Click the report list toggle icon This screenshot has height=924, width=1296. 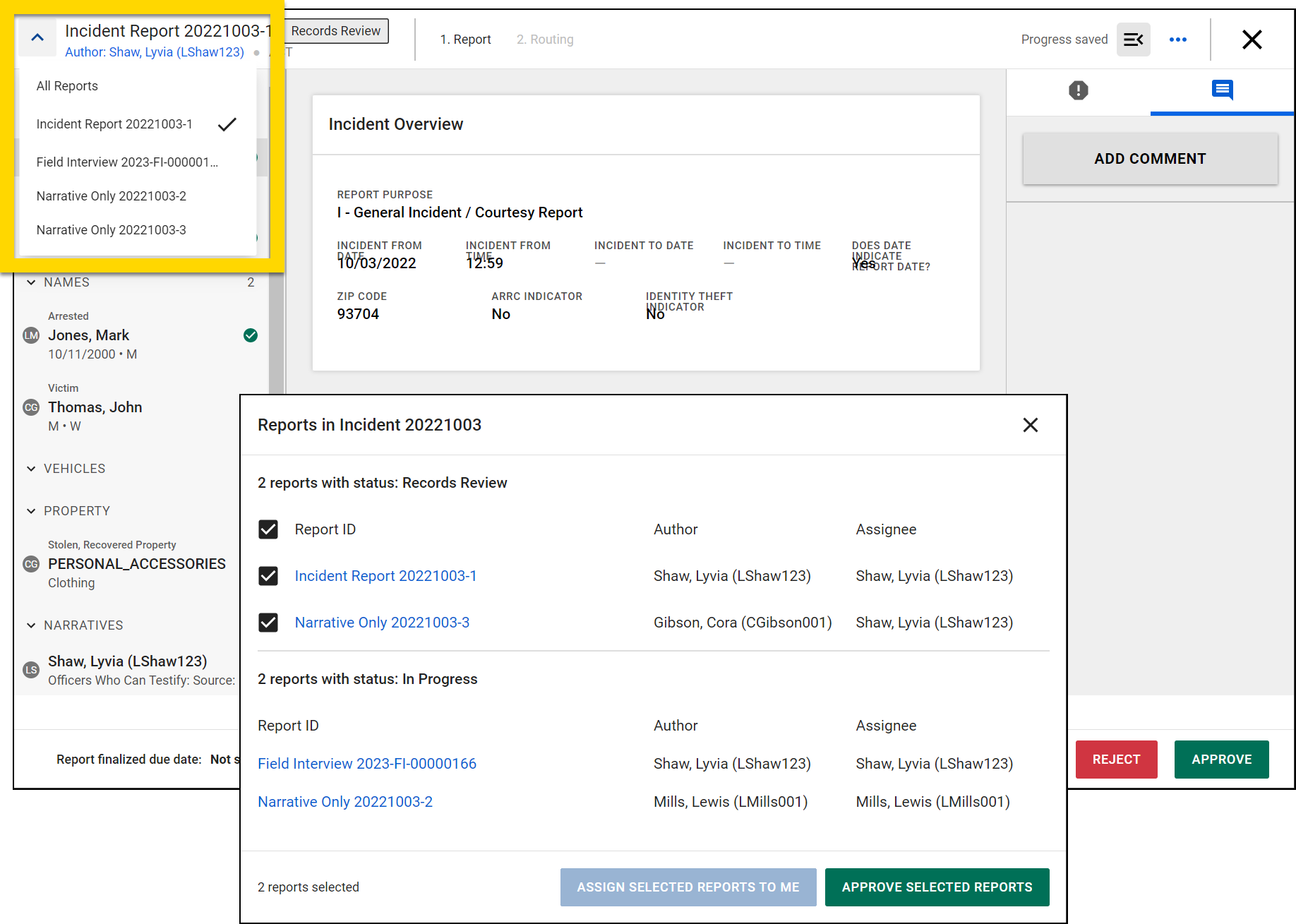1133,40
